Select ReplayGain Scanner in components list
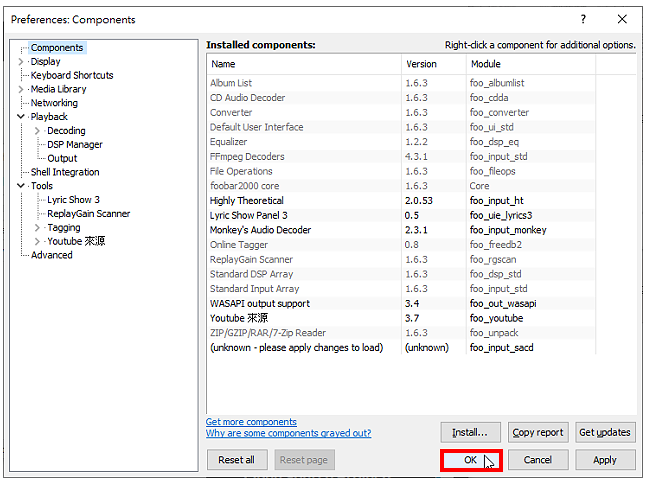Image resolution: width=649 pixels, height=482 pixels. (401, 259)
